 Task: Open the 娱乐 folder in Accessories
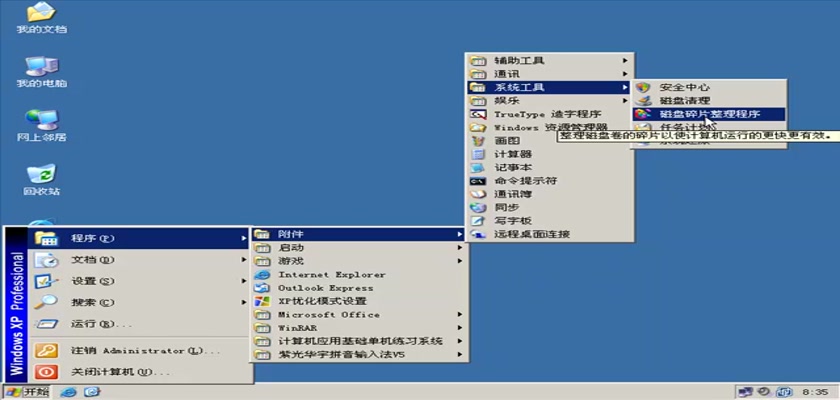[550, 101]
